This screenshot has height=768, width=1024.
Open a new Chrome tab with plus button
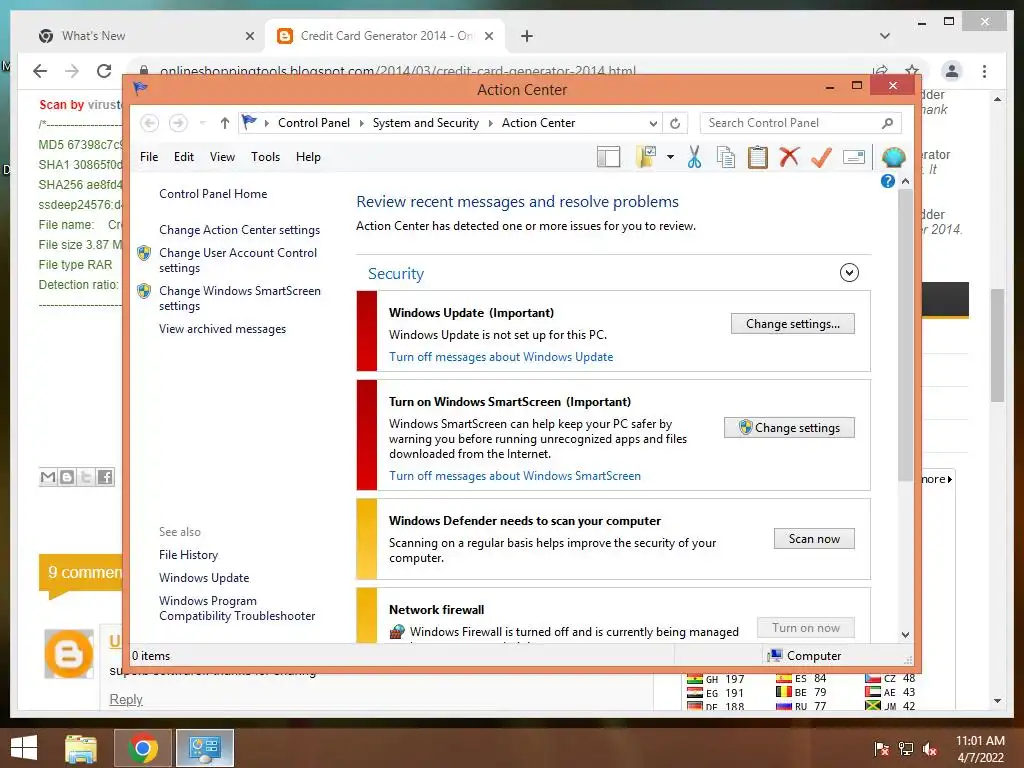point(527,36)
